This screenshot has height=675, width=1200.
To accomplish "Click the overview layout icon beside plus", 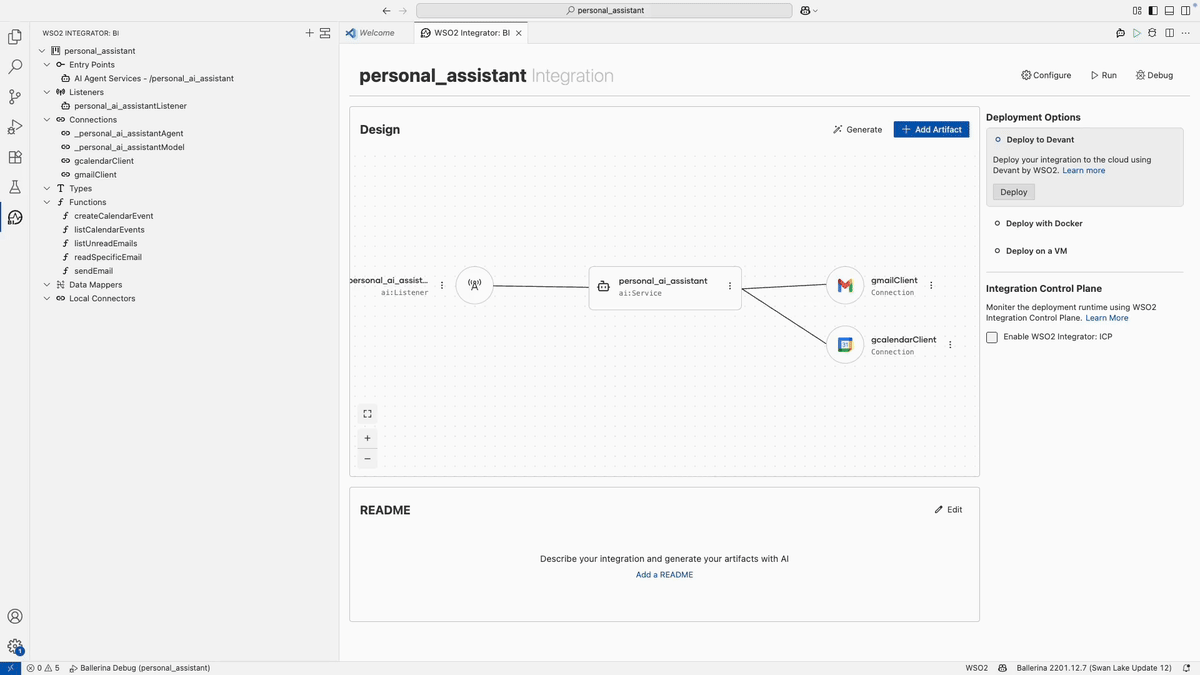I will (325, 33).
